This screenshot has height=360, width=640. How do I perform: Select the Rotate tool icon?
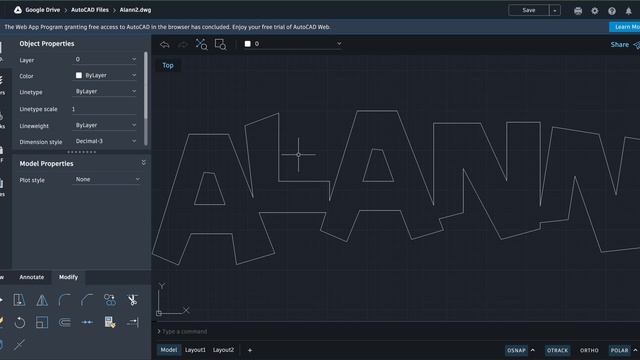pos(19,322)
